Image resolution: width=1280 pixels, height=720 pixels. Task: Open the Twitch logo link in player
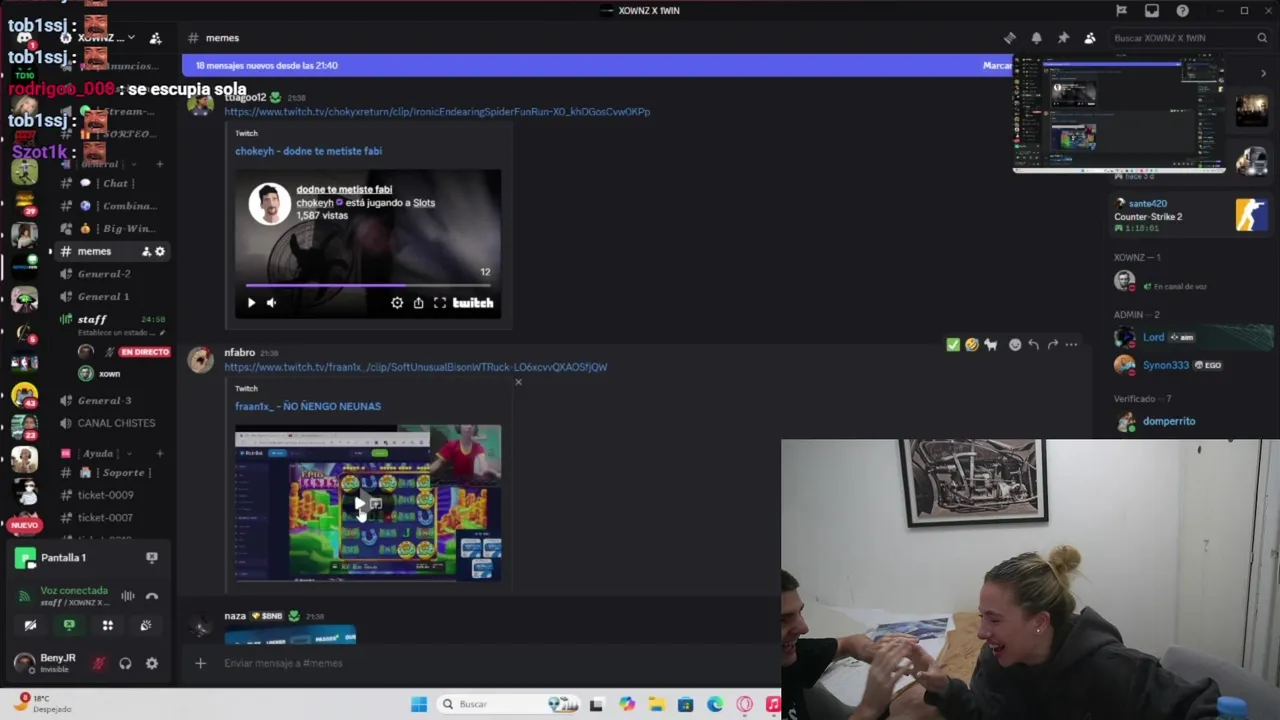pos(473,303)
